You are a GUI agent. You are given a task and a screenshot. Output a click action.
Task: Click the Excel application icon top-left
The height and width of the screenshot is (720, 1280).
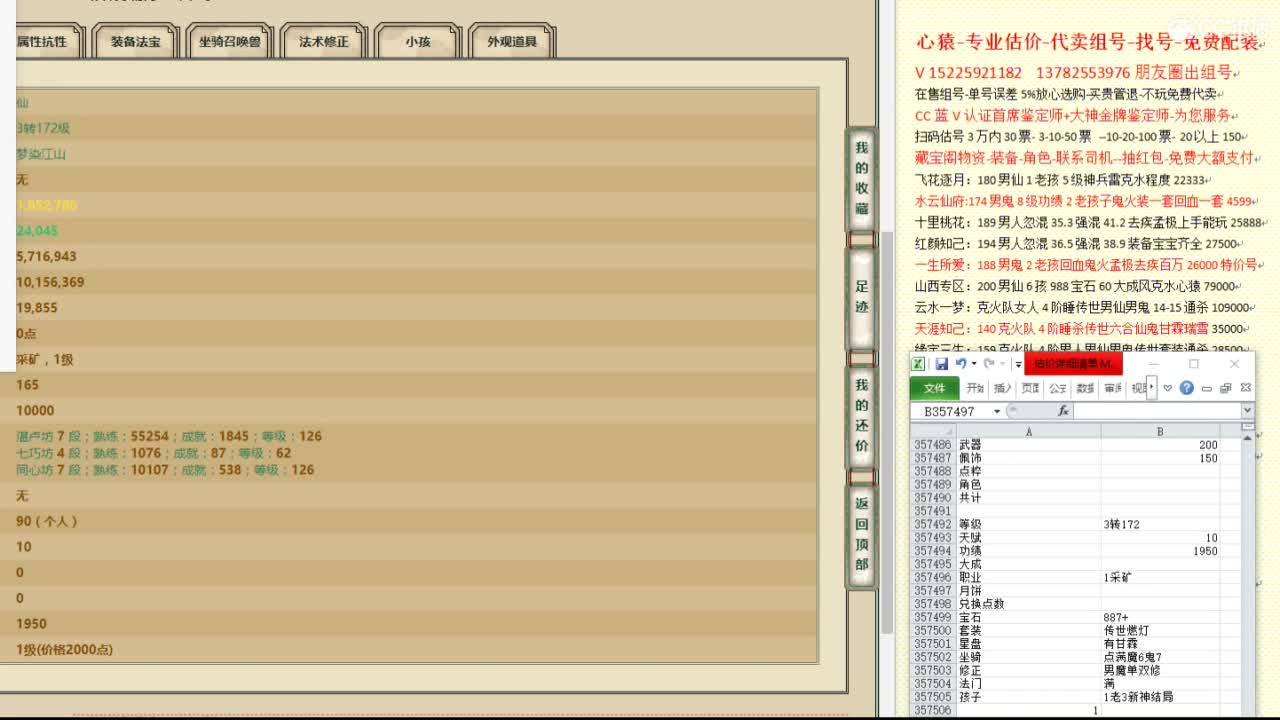click(918, 363)
